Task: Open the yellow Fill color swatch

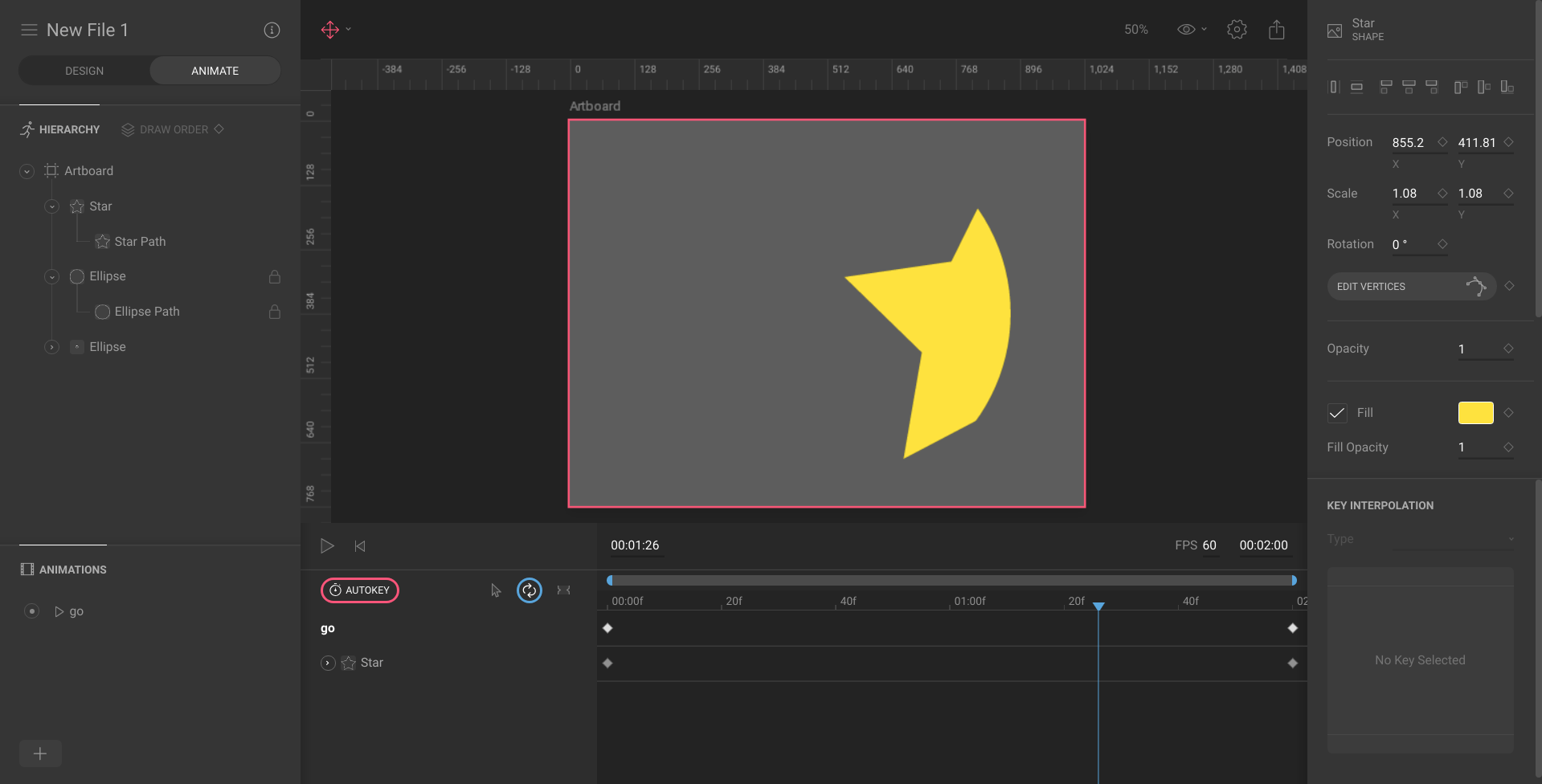Action: click(1475, 413)
